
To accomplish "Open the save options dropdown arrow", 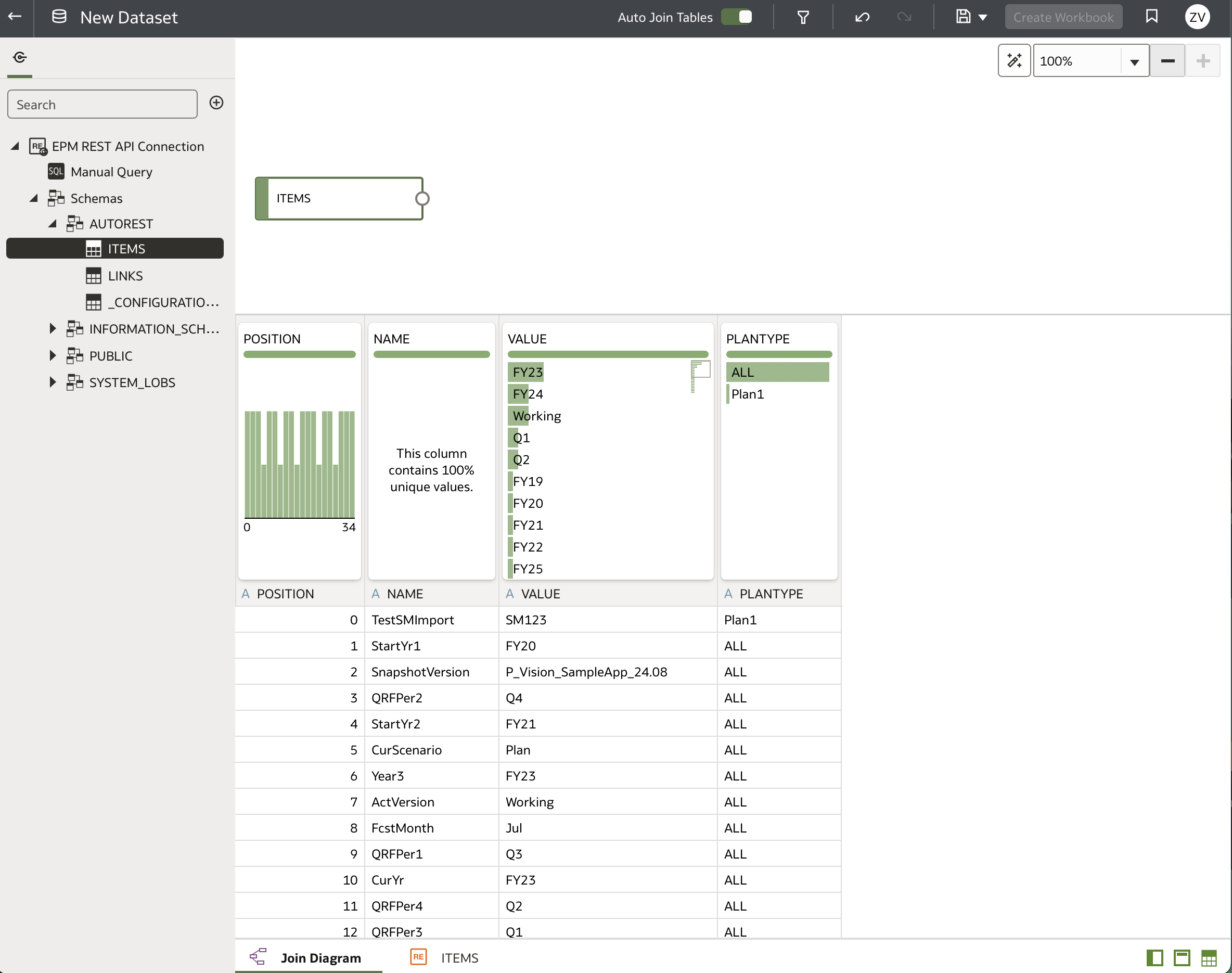I will click(x=982, y=18).
